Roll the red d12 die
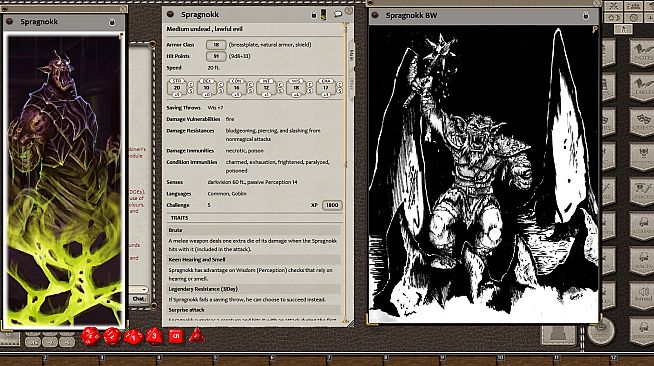Viewport: 654px width, 366px height. tap(112, 336)
